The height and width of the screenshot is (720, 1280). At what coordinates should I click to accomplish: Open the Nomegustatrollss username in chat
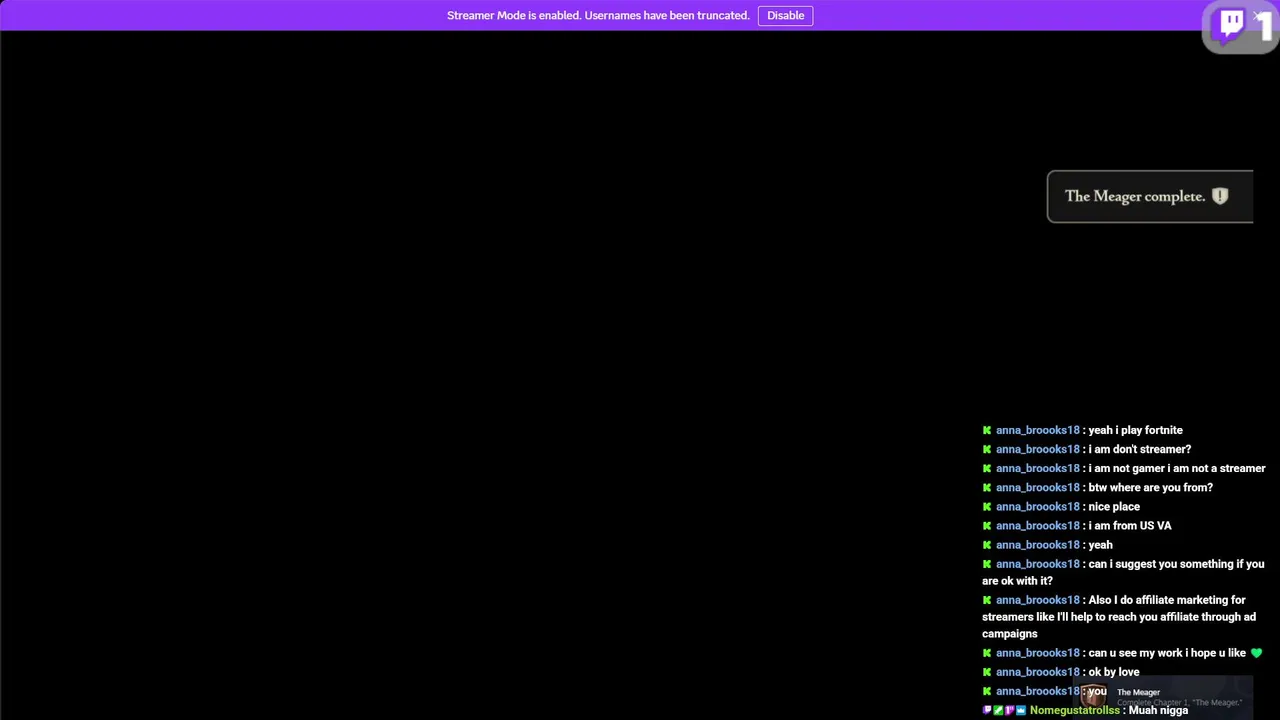pyautogui.click(x=1075, y=710)
